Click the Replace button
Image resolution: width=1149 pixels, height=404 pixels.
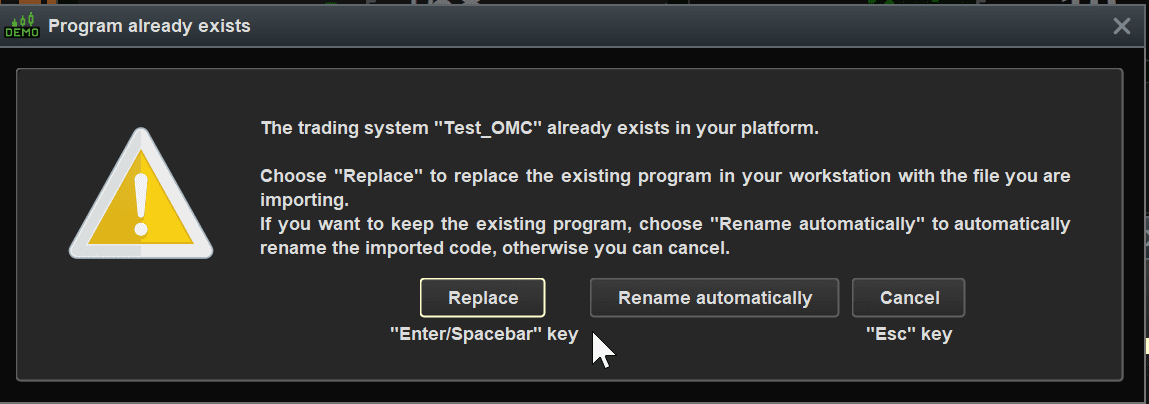click(482, 298)
